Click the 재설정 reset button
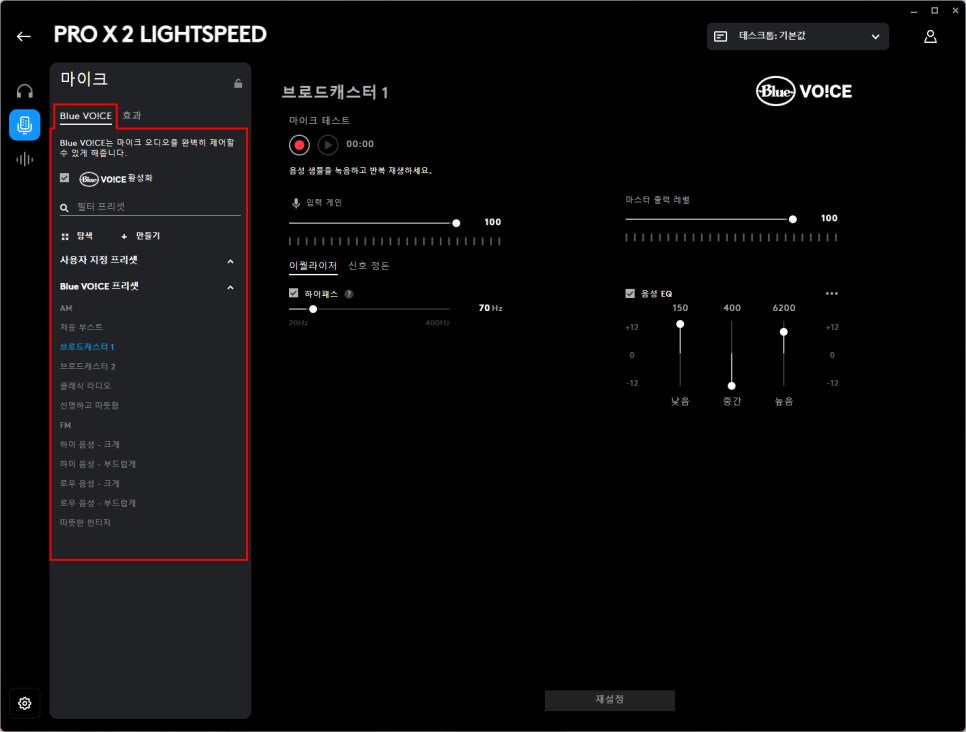966x732 pixels. point(609,700)
